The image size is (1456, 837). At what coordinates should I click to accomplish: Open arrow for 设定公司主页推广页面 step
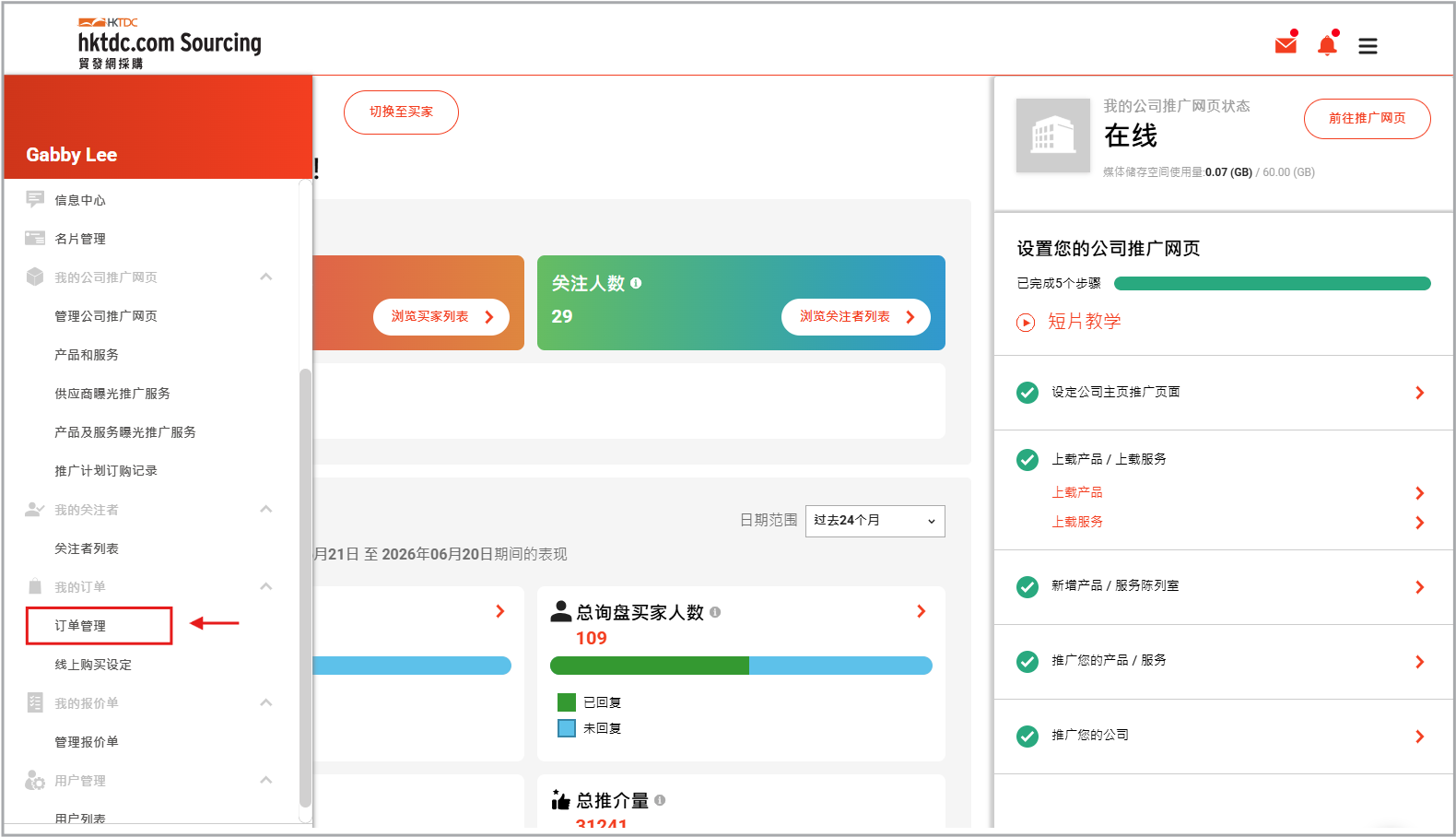[x=1419, y=393]
